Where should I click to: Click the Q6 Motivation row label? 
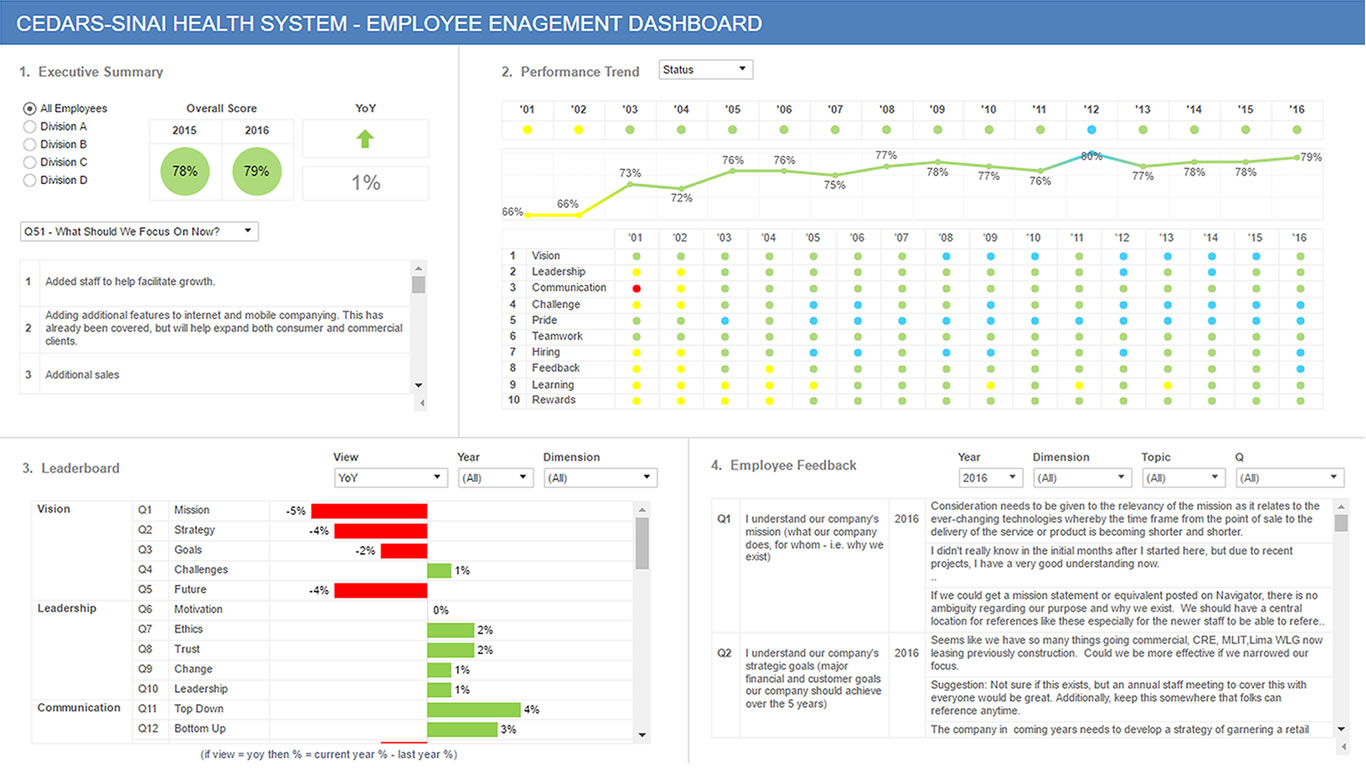pos(198,609)
